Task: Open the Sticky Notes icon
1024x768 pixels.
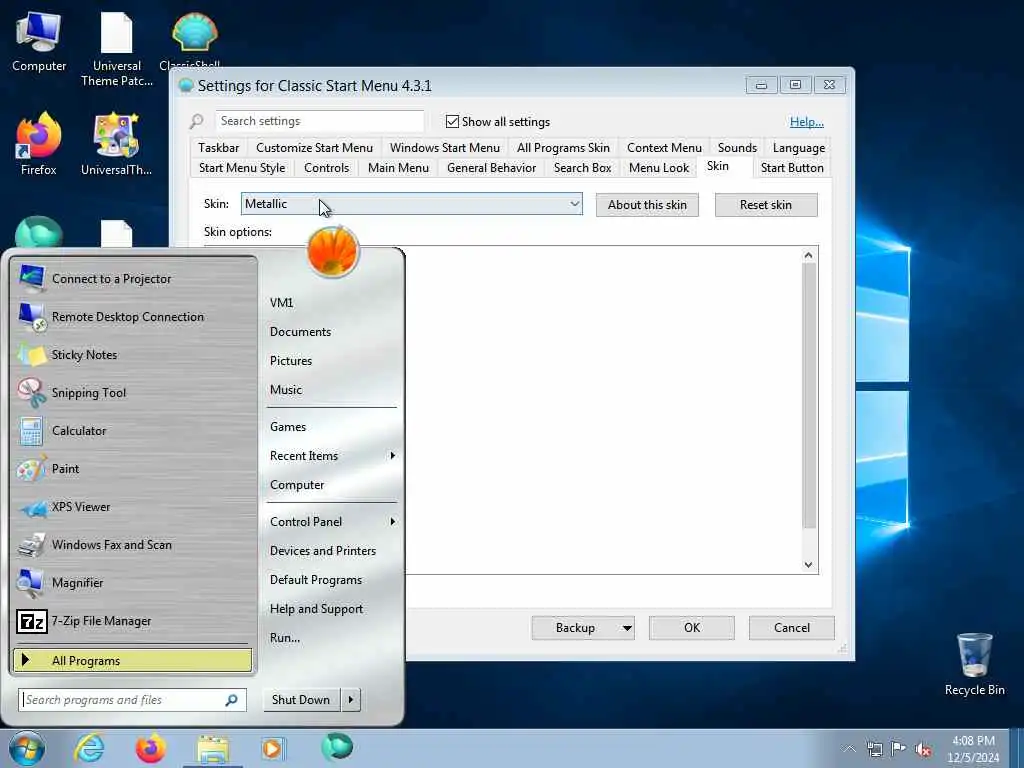Action: pos(31,355)
